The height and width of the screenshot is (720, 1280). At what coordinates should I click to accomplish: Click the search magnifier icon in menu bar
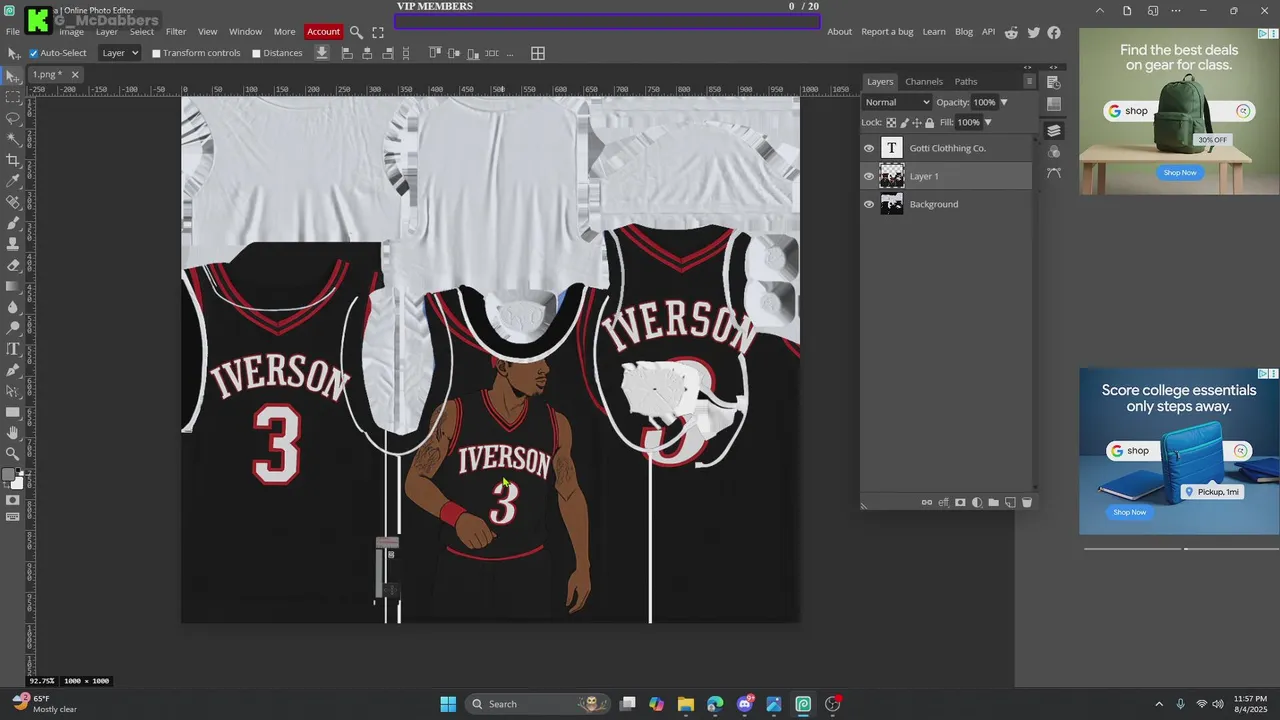point(356,32)
